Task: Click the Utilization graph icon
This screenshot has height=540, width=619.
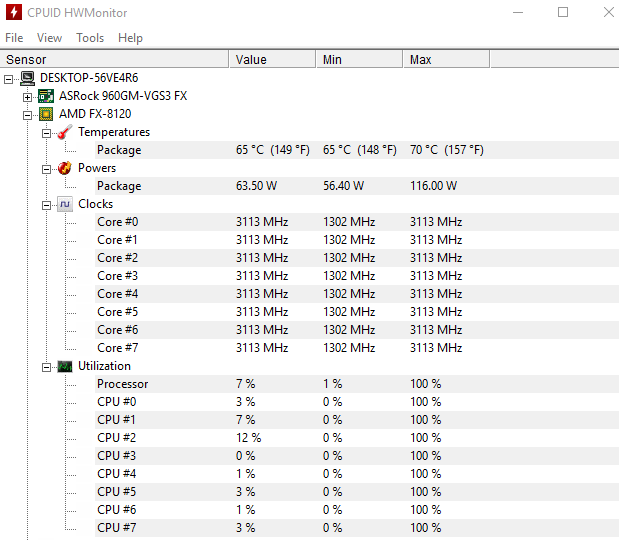Action: tap(65, 367)
